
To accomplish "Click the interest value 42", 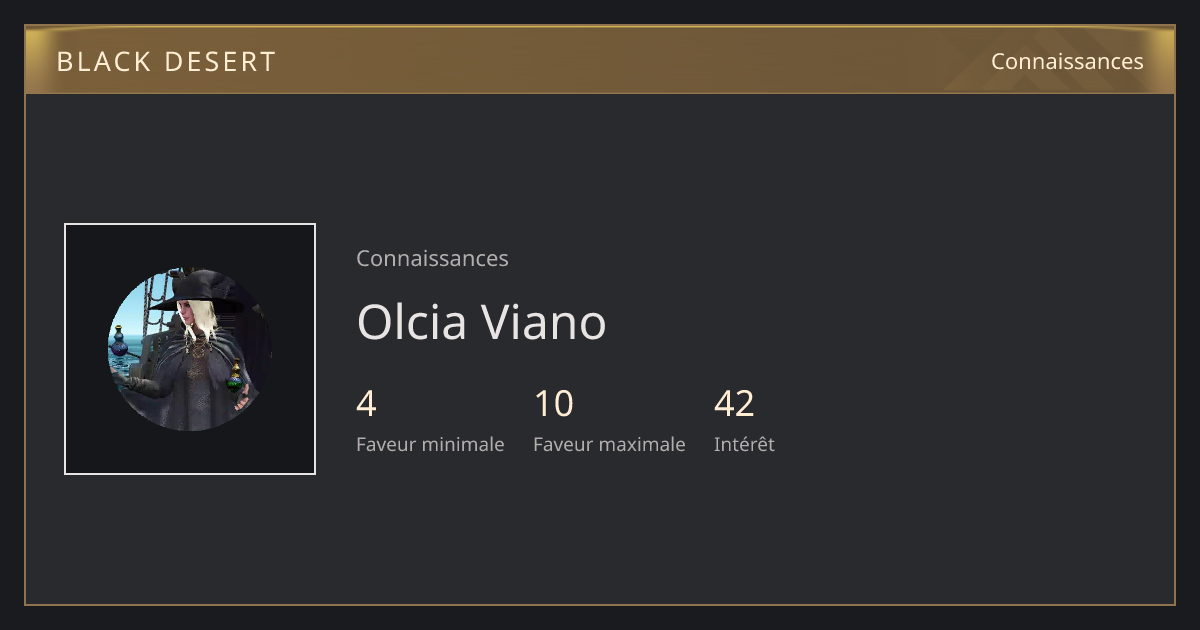I will coord(734,404).
